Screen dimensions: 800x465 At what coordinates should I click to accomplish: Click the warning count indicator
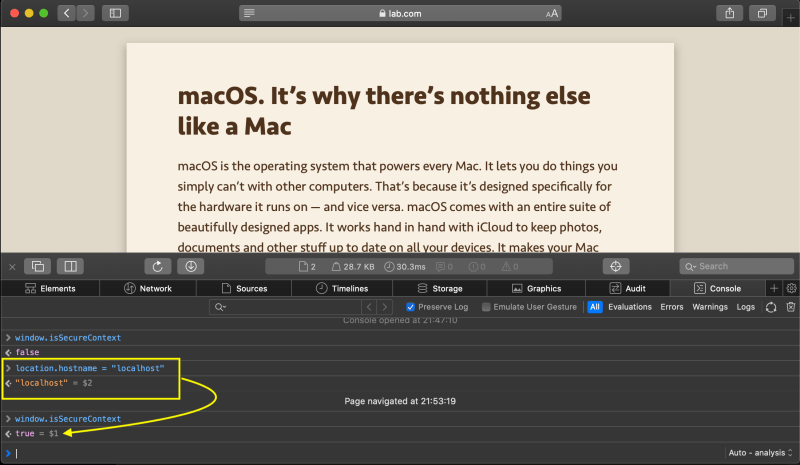pos(510,266)
